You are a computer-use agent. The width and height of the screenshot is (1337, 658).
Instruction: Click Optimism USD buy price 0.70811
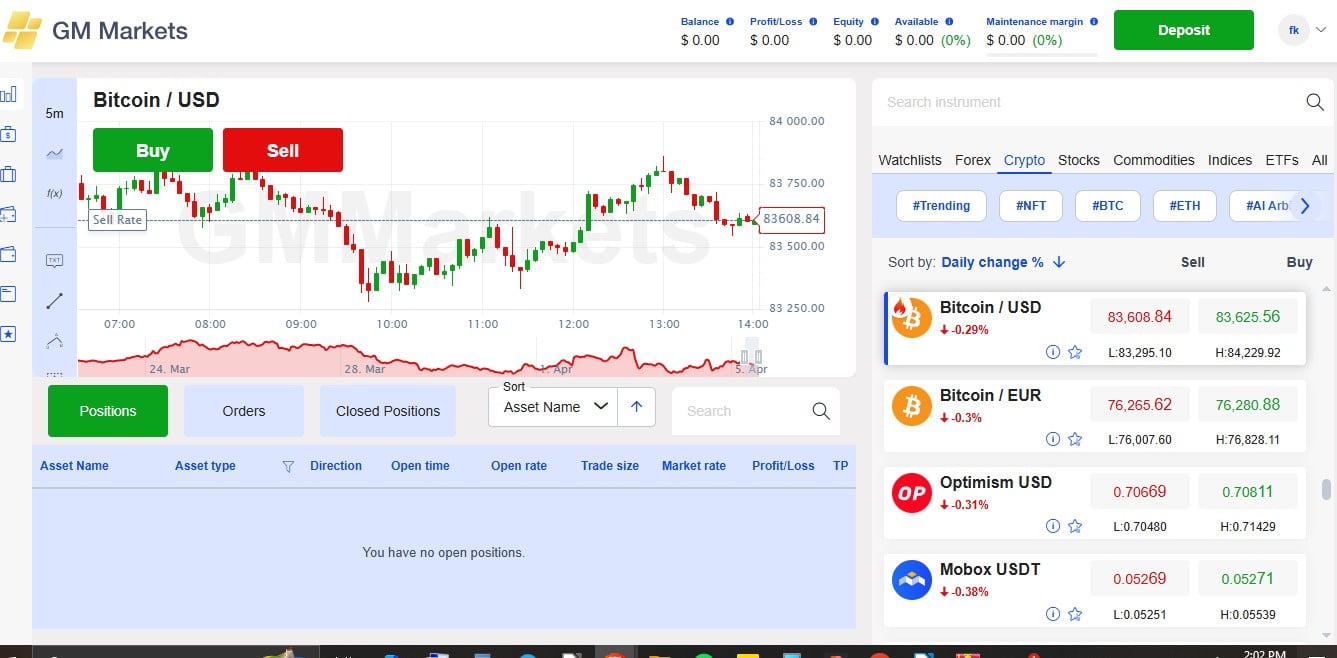[1248, 492]
